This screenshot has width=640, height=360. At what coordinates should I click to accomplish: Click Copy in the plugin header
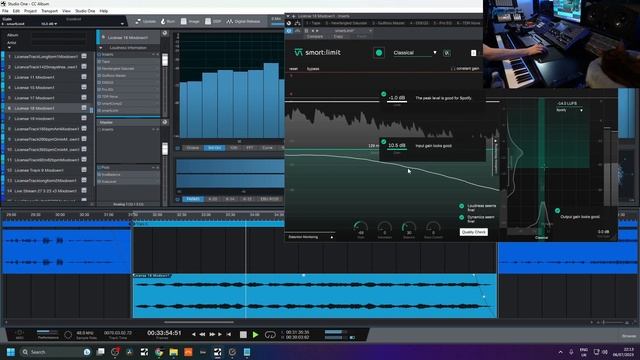coord(338,36)
